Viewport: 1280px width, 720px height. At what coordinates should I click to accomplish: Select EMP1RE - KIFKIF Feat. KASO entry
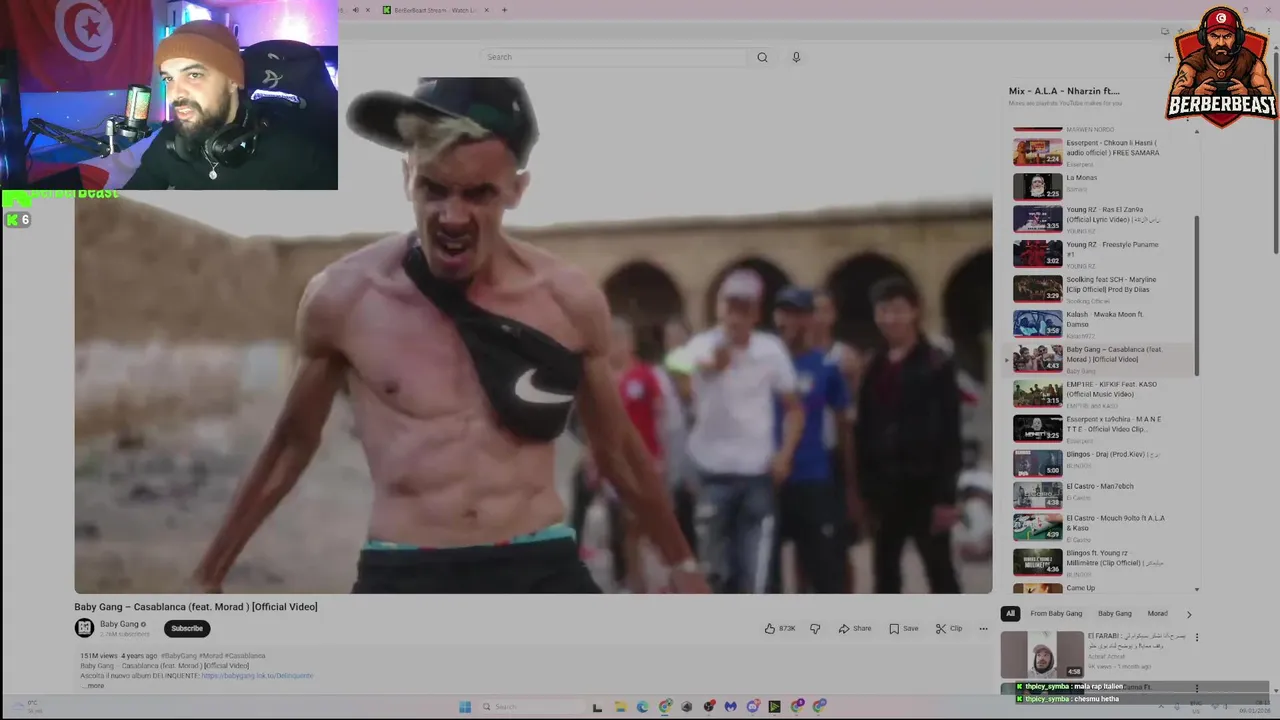pos(1103,394)
